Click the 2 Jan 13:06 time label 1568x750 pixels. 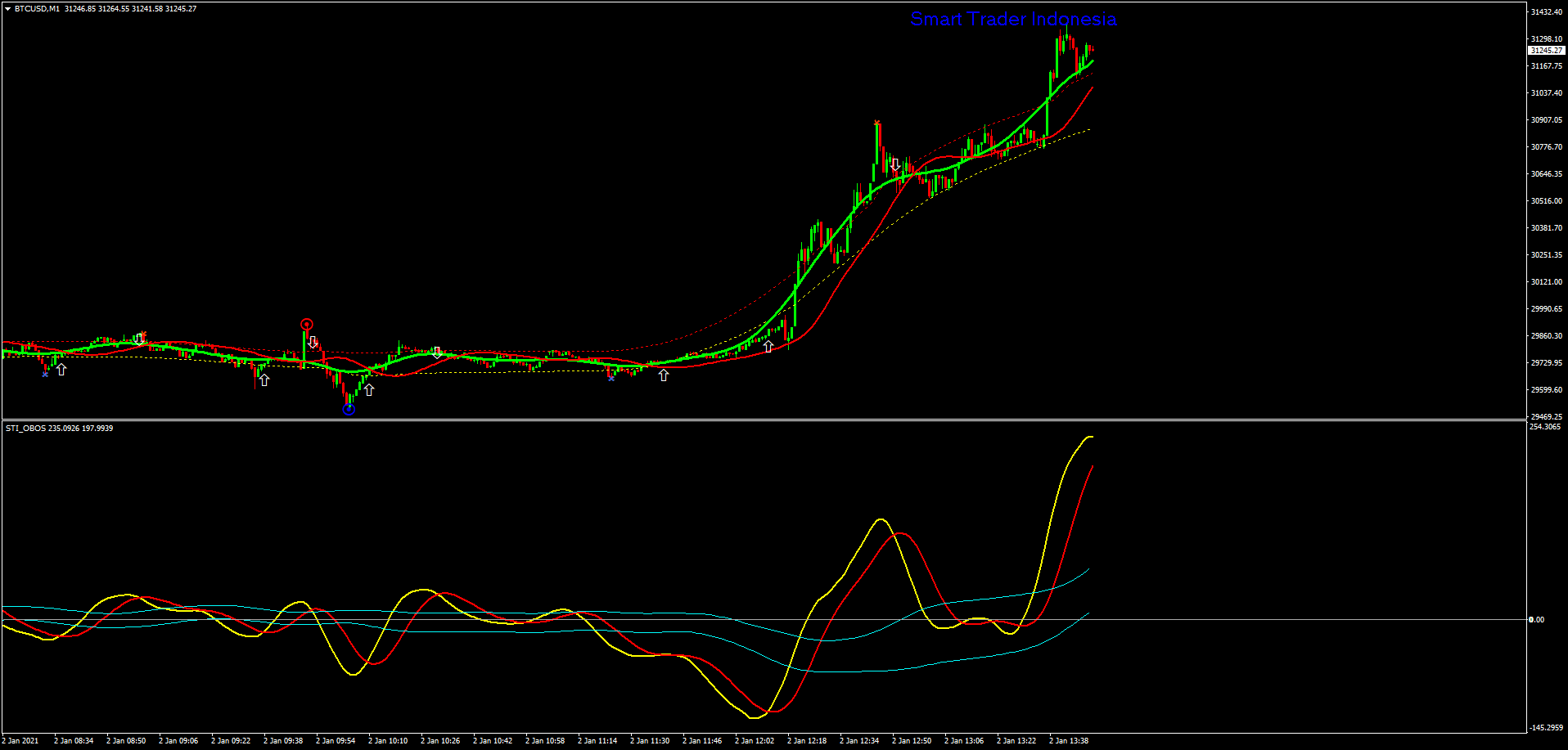[964, 741]
